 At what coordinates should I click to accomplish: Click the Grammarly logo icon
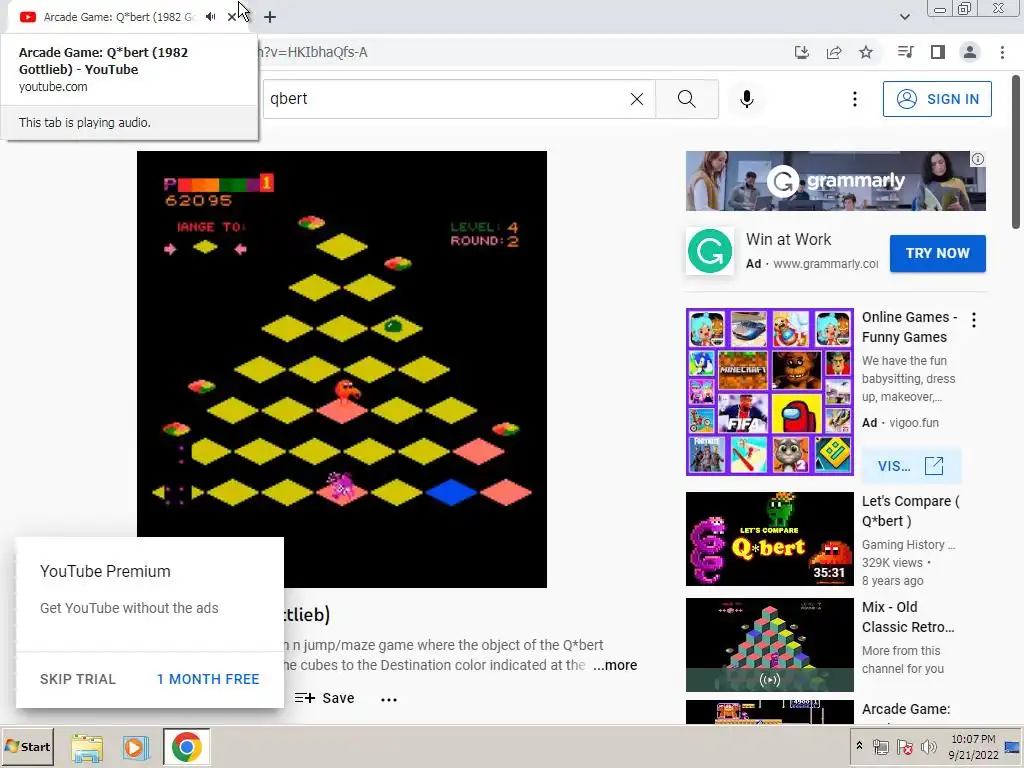pyautogui.click(x=710, y=251)
